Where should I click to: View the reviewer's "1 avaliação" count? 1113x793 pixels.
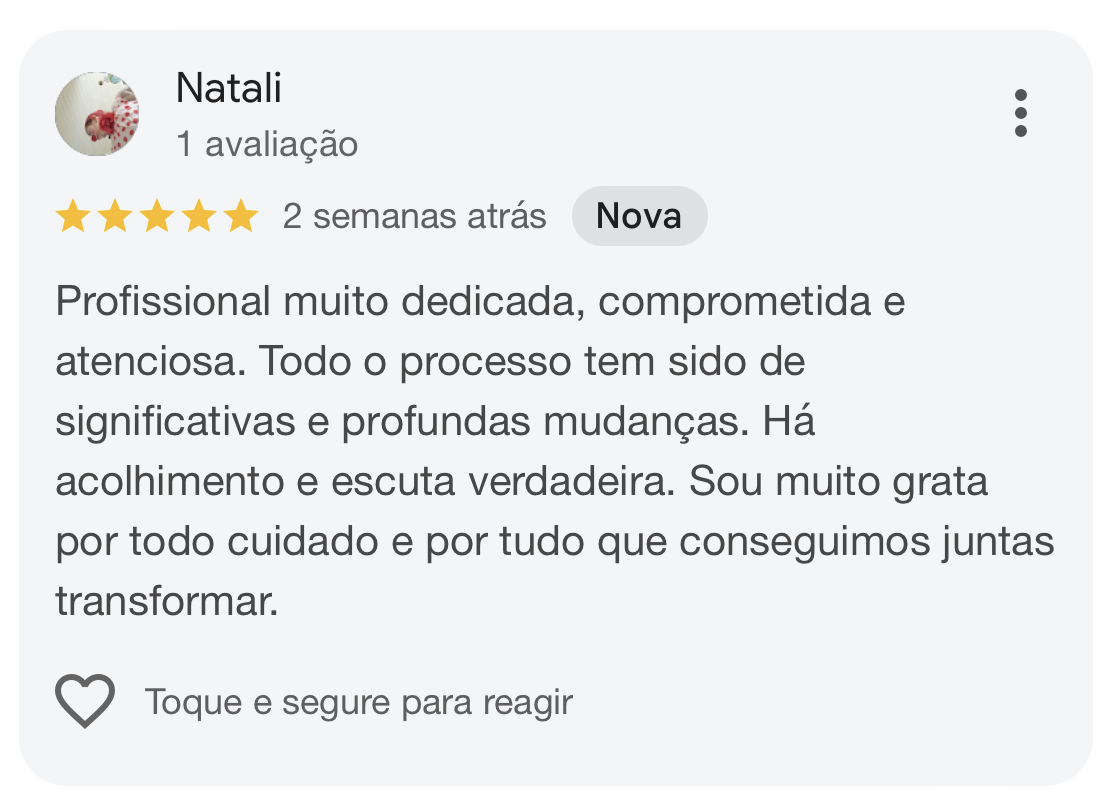tap(266, 144)
